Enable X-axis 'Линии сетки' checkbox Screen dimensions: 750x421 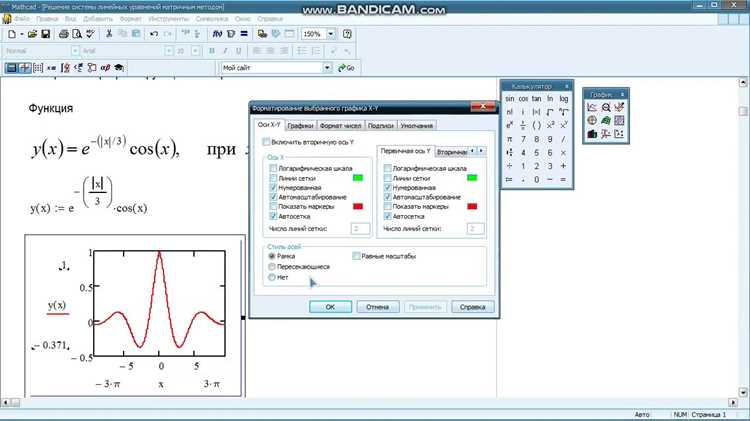[x=273, y=178]
